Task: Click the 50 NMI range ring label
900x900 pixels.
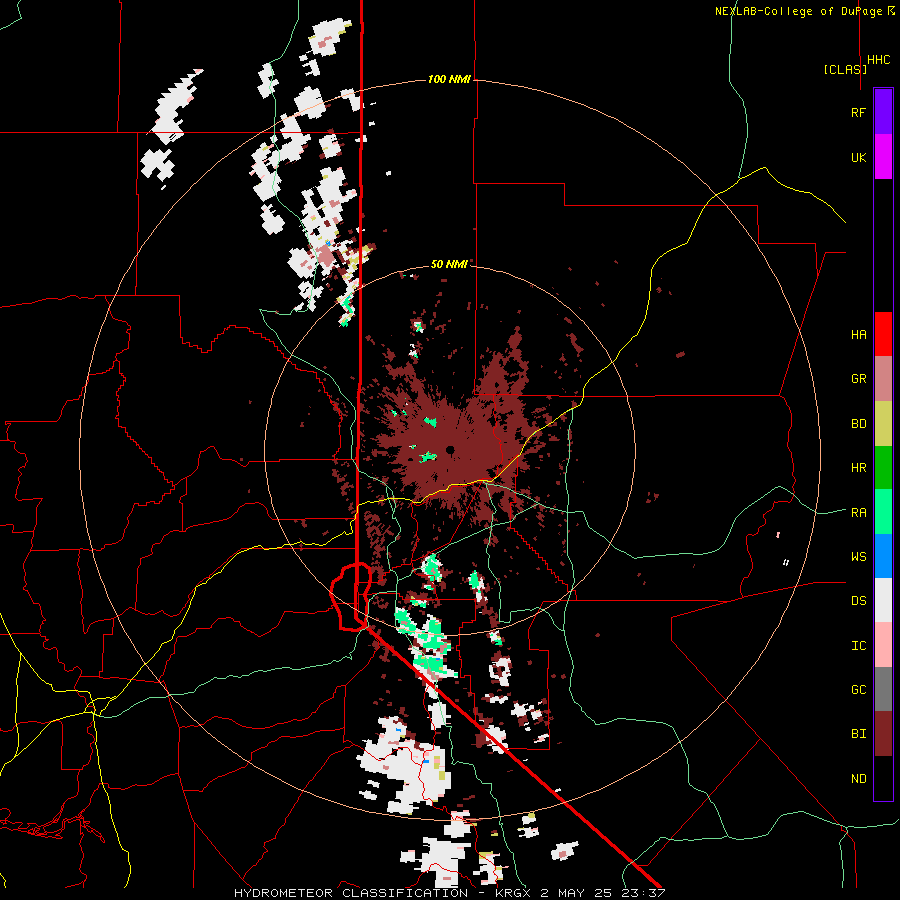Action: (449, 264)
